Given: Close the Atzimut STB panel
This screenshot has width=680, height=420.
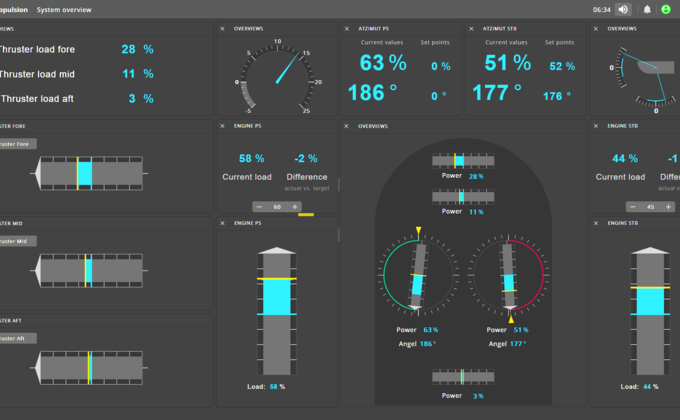Looking at the screenshot, I should click(x=473, y=28).
